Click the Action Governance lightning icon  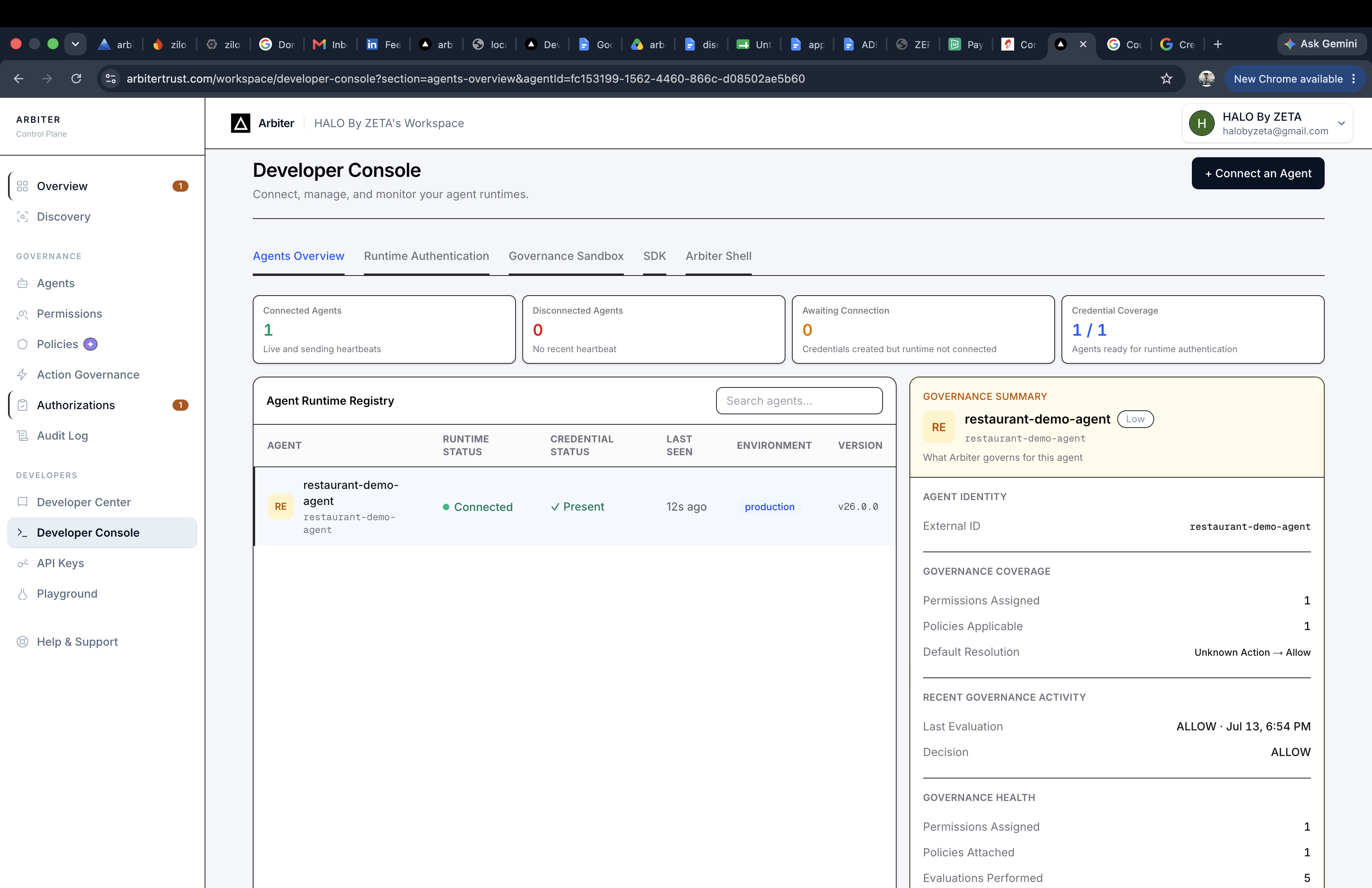coord(22,375)
